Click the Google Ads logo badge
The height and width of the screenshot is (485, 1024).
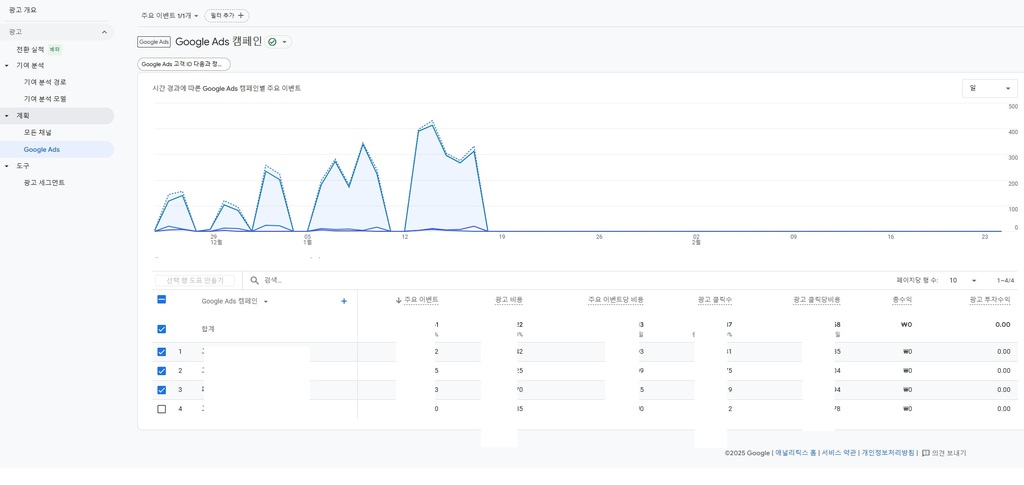[153, 42]
